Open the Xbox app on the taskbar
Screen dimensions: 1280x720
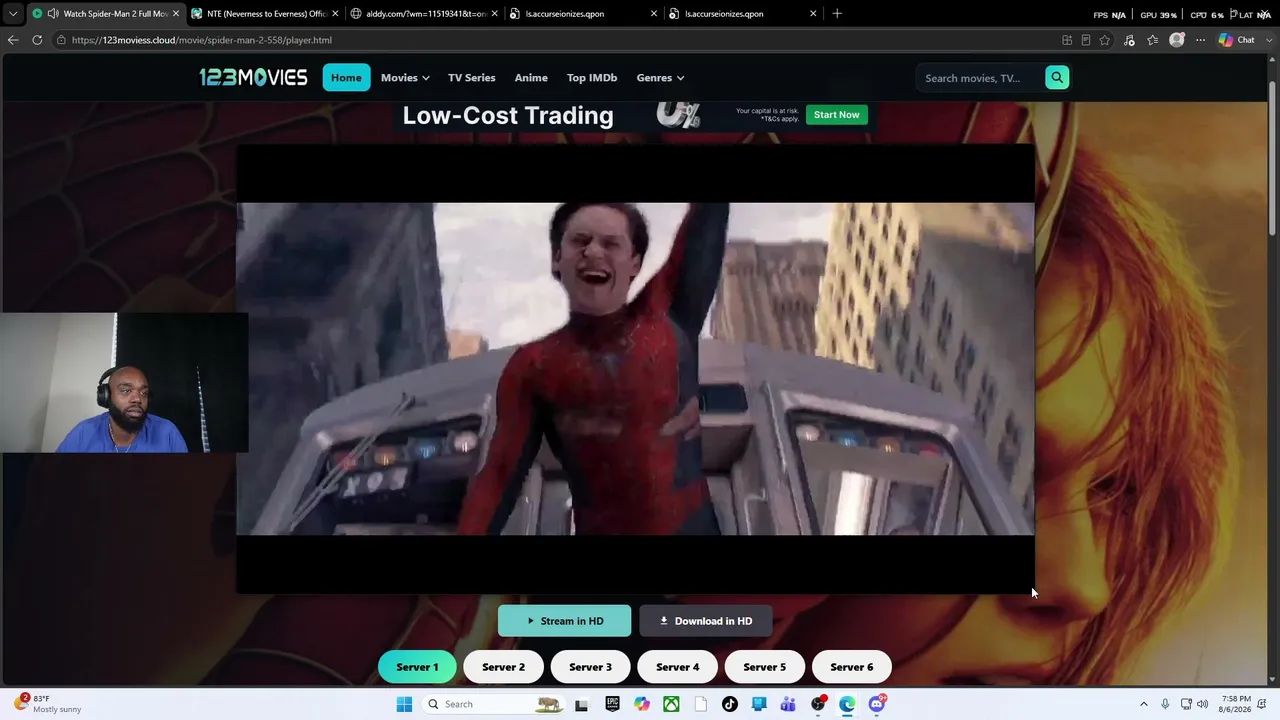(x=671, y=704)
